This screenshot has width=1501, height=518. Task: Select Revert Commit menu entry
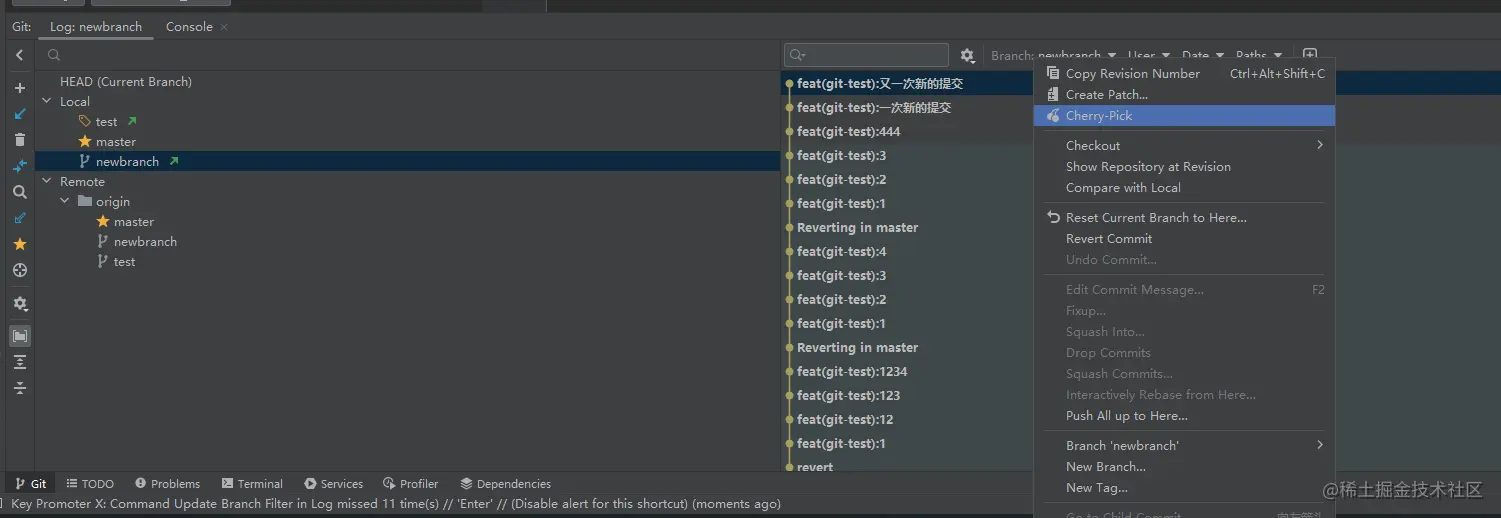(1109, 239)
